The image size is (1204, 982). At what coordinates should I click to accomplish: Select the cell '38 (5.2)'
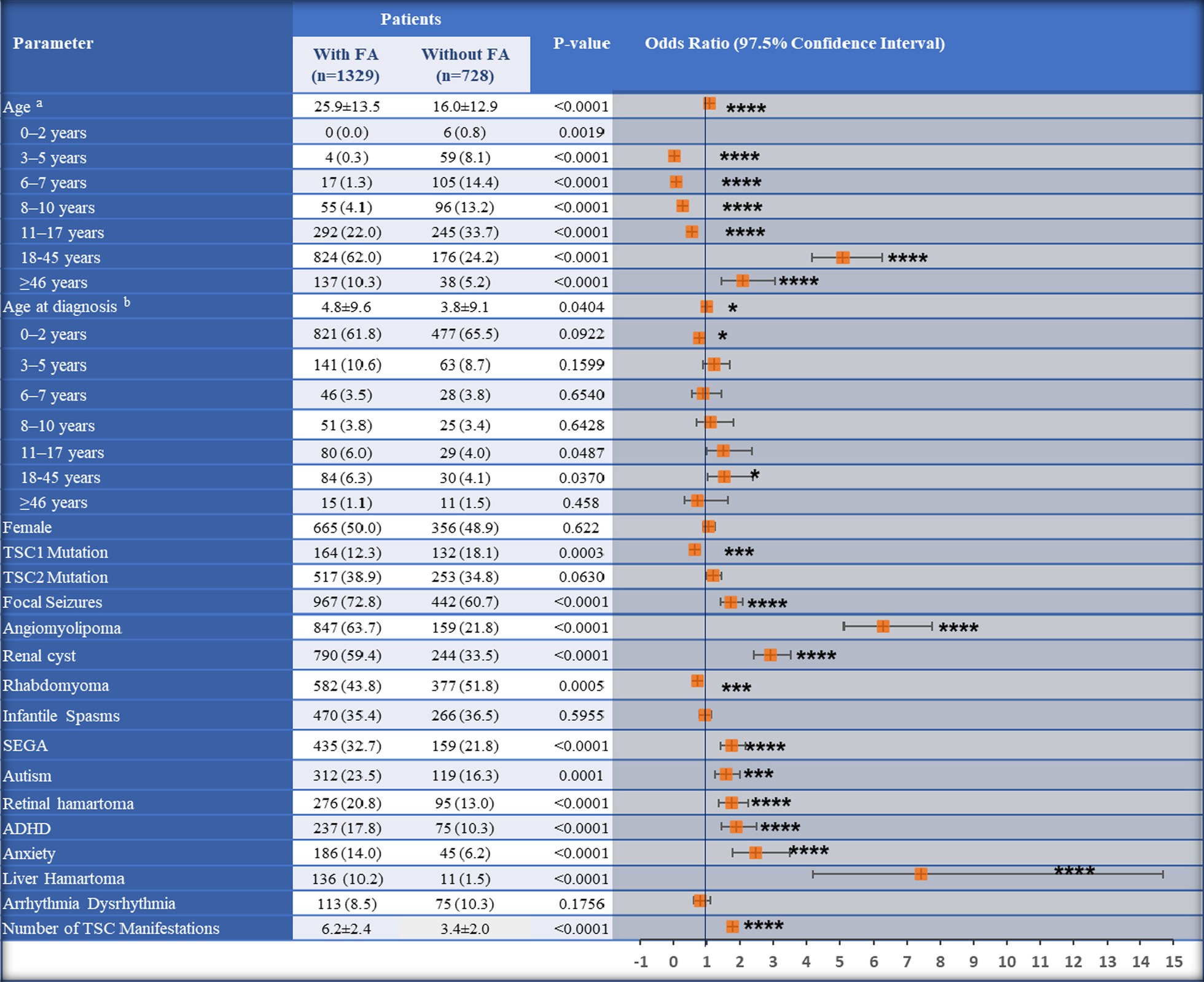(465, 282)
